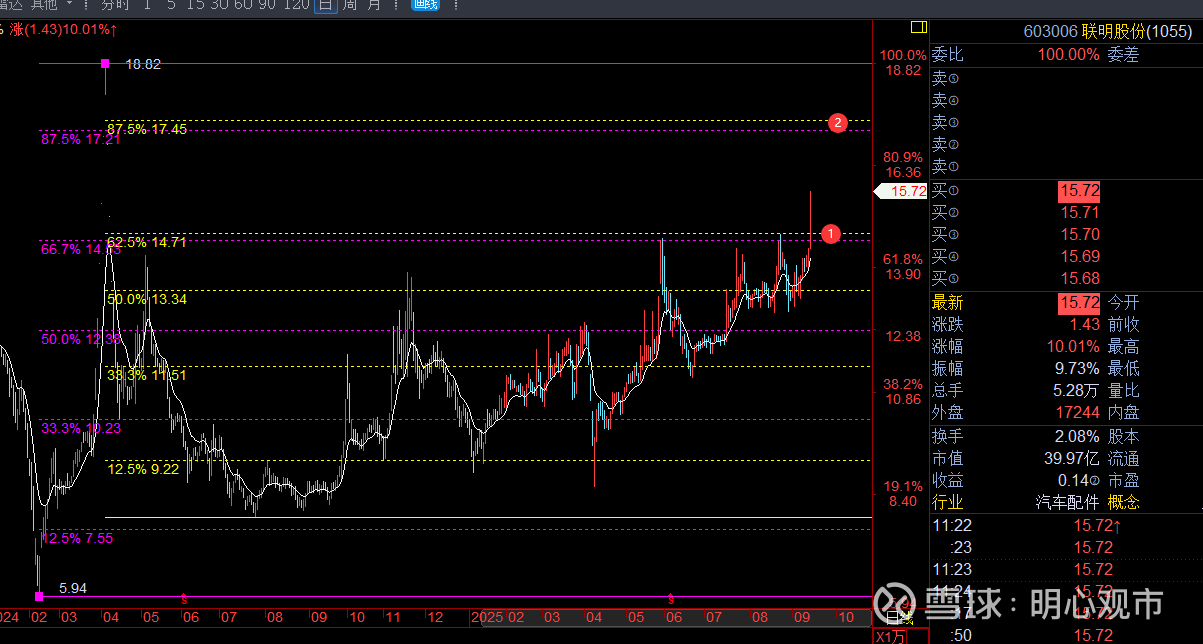1203x644 pixels.
Task: Click the 买⑤ bid price 15.68
Action: tap(1080, 279)
